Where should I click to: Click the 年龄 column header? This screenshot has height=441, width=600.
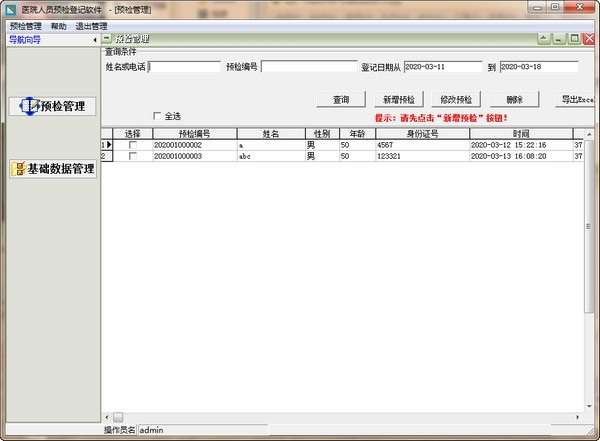357,134
